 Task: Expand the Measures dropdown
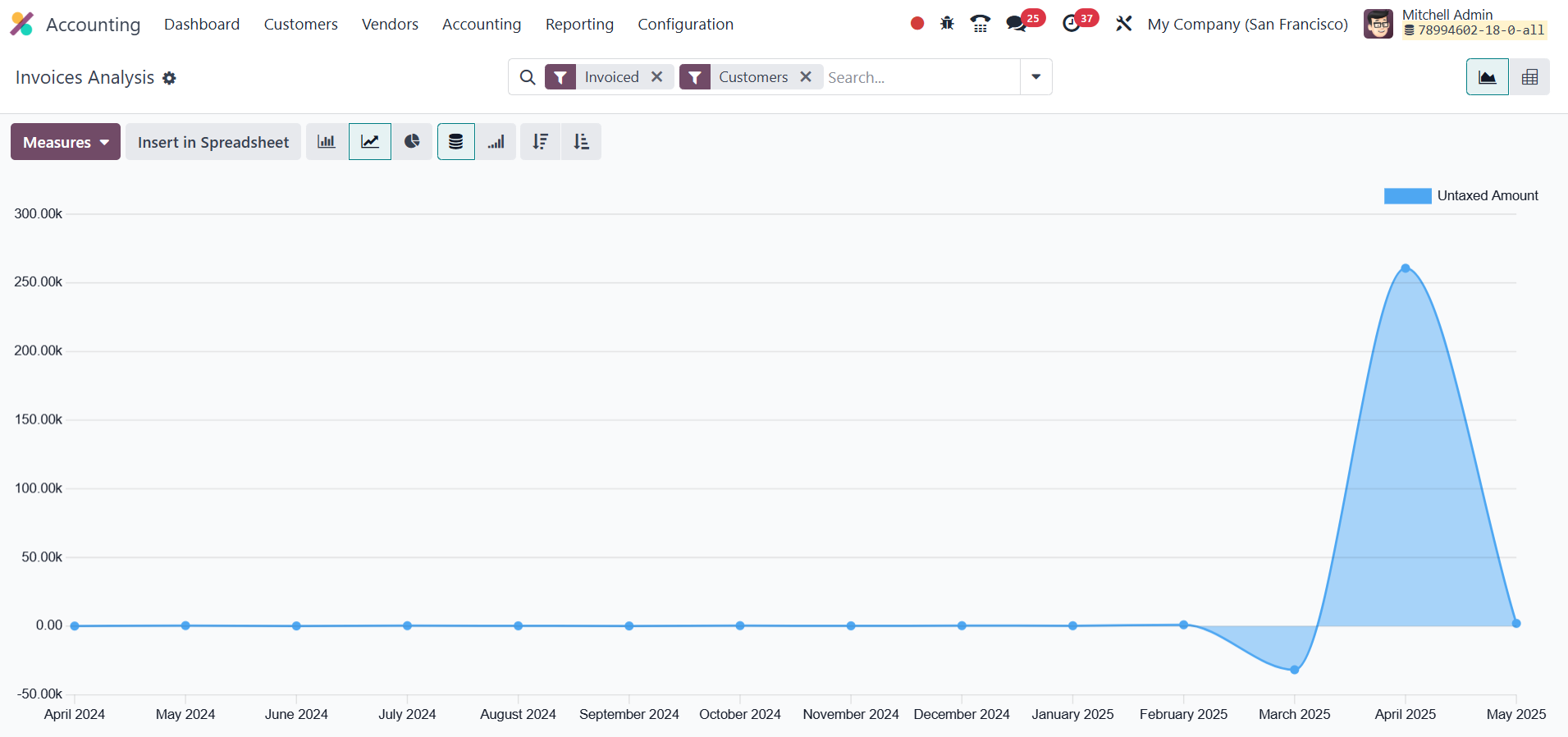66,142
